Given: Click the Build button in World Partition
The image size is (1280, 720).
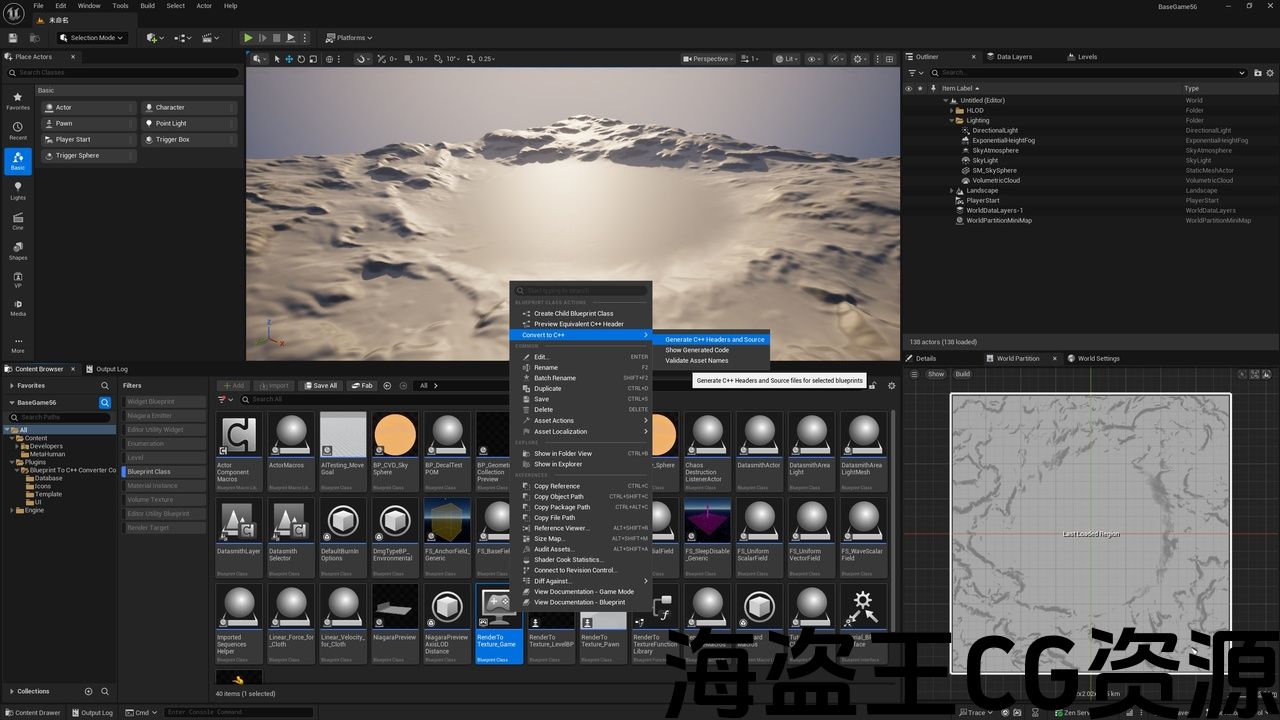Looking at the screenshot, I should (962, 374).
